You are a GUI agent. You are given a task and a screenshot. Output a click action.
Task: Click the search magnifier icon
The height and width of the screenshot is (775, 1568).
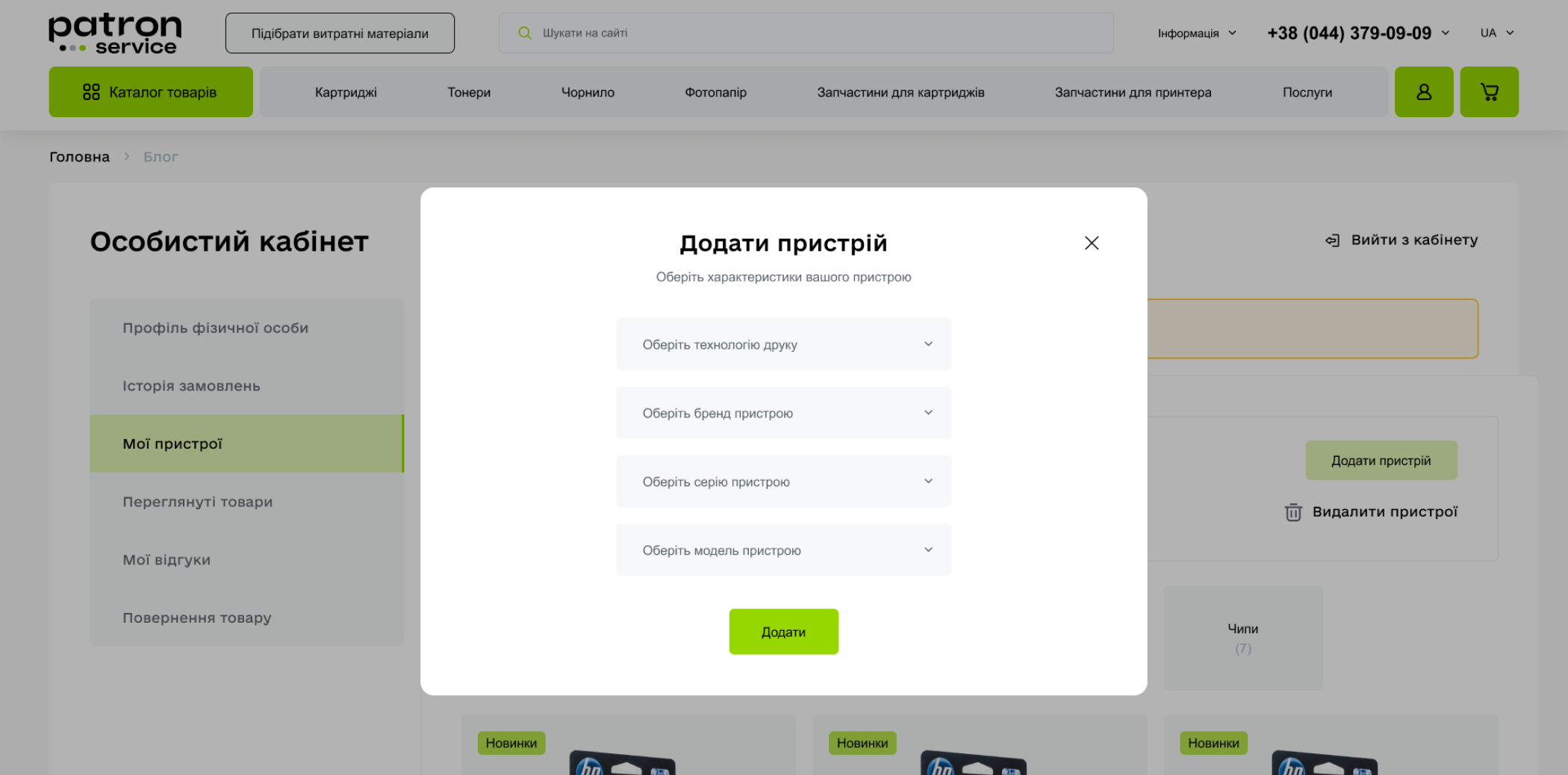[x=525, y=33]
